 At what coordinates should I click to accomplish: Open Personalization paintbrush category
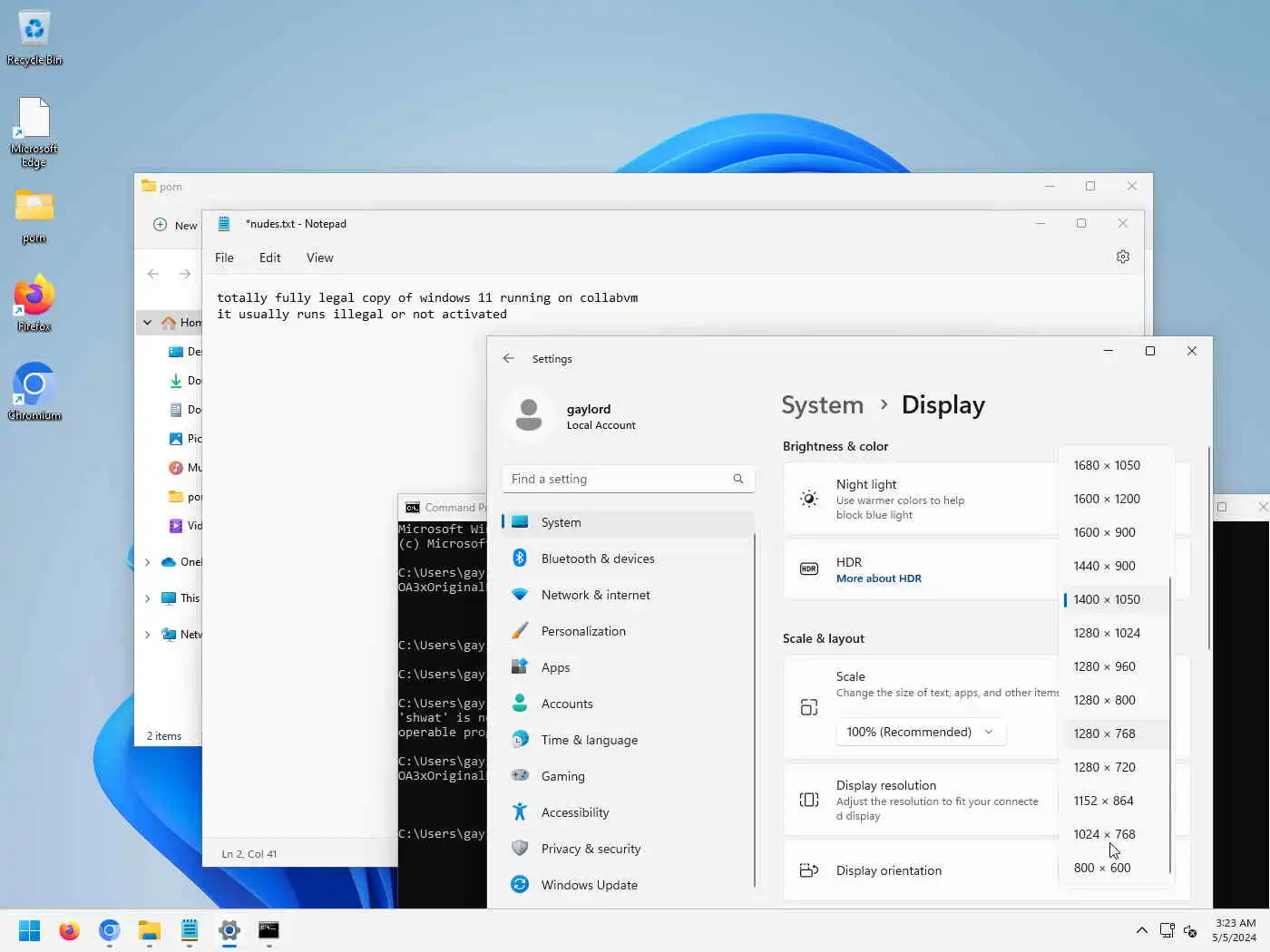tap(628, 631)
